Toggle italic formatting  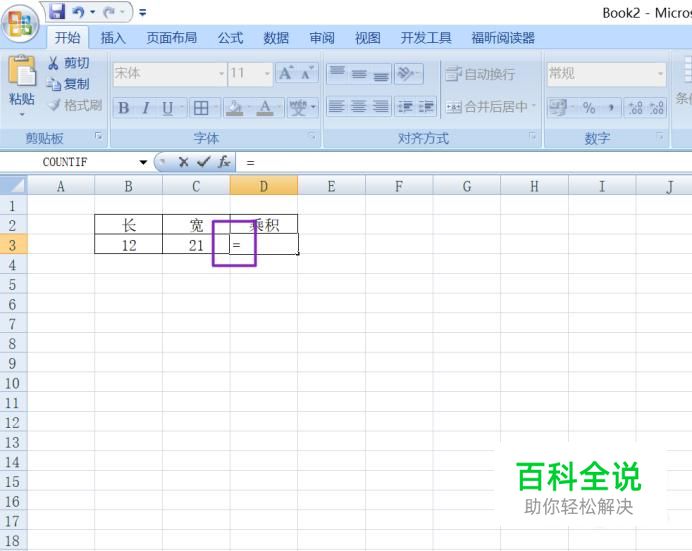(146, 108)
